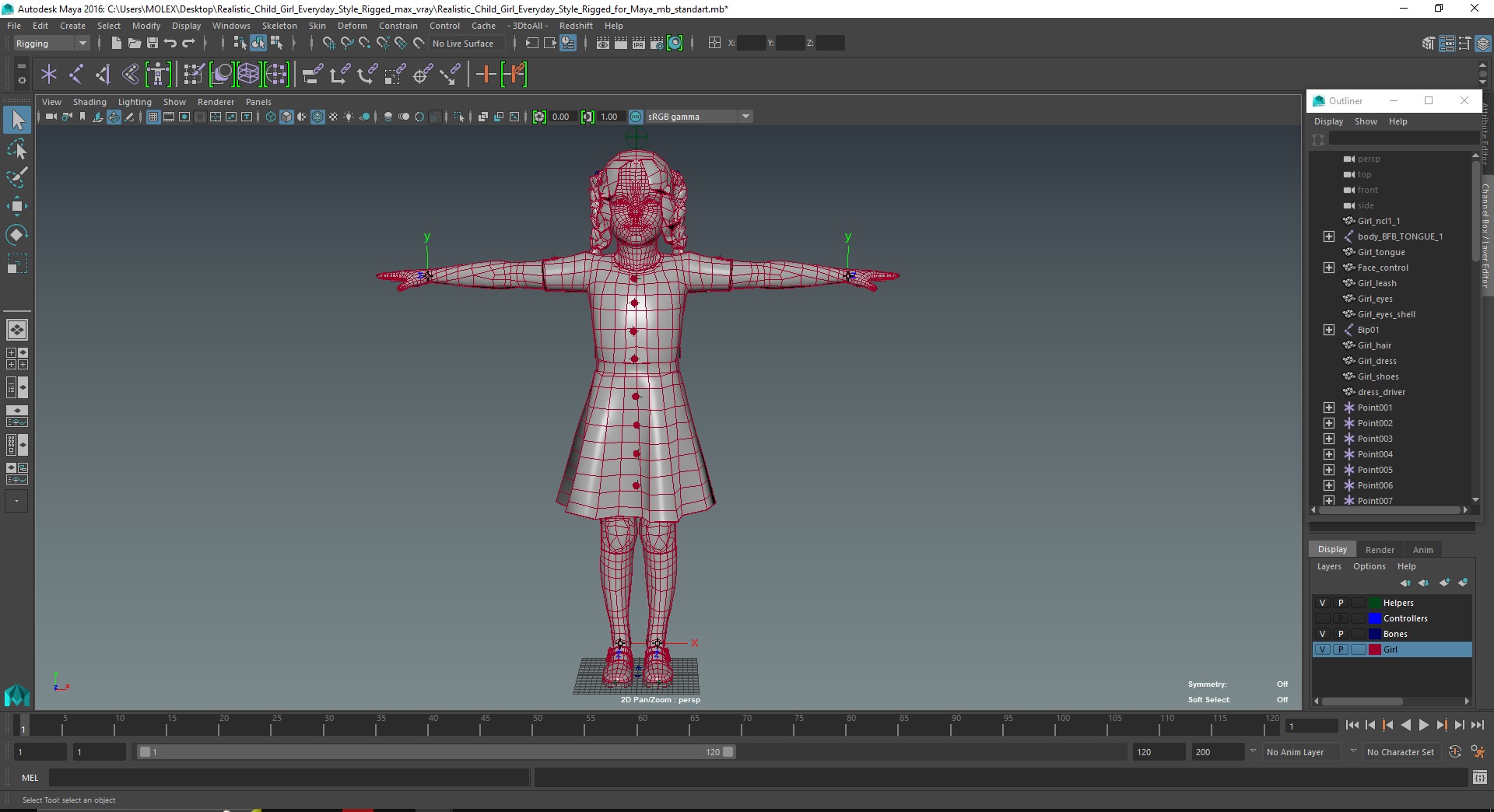Toggle visibility V of Helpers layer
This screenshot has height=812, width=1494.
(x=1322, y=603)
